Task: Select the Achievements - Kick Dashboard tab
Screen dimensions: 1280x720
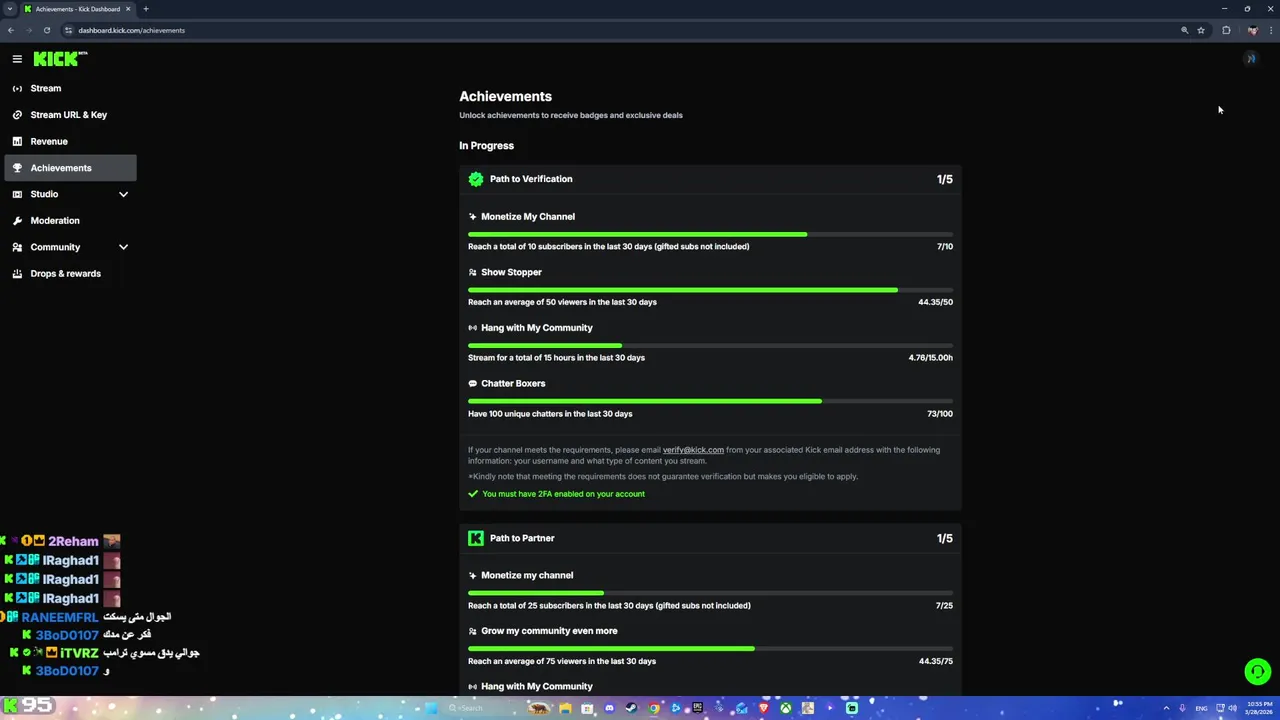Action: tap(78, 9)
